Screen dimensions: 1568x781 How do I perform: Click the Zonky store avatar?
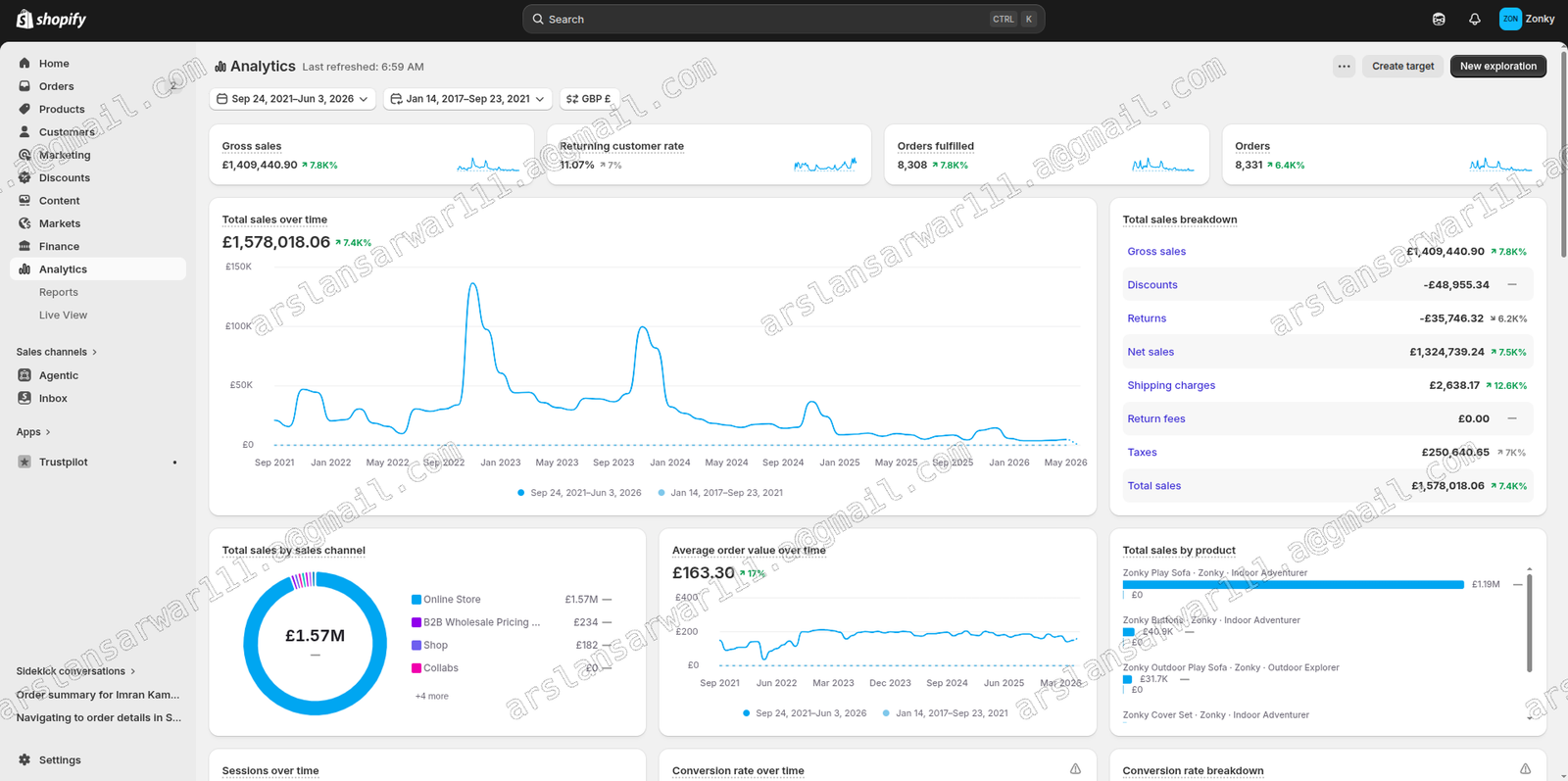point(1510,19)
